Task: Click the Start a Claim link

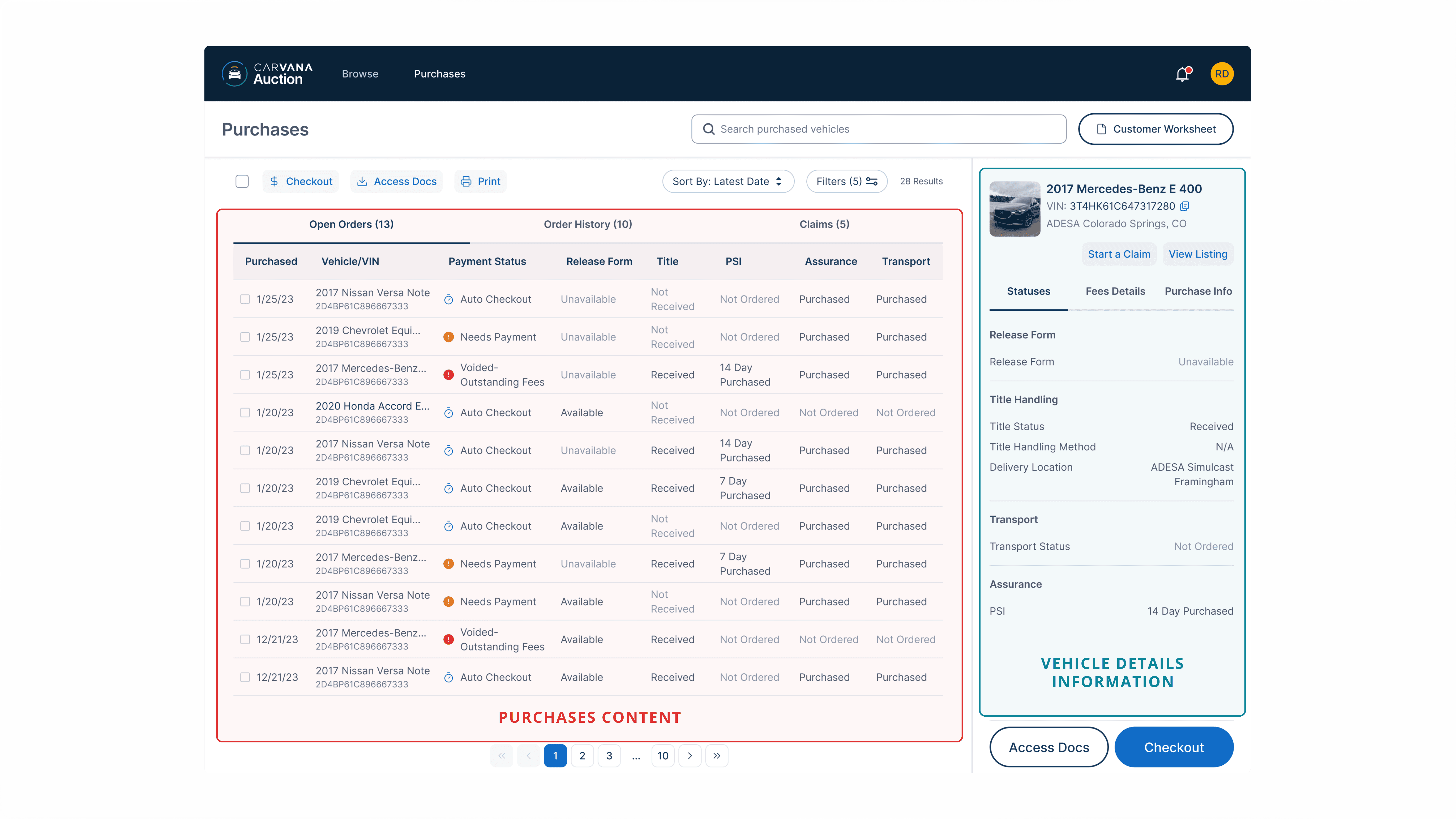Action: [x=1119, y=254]
